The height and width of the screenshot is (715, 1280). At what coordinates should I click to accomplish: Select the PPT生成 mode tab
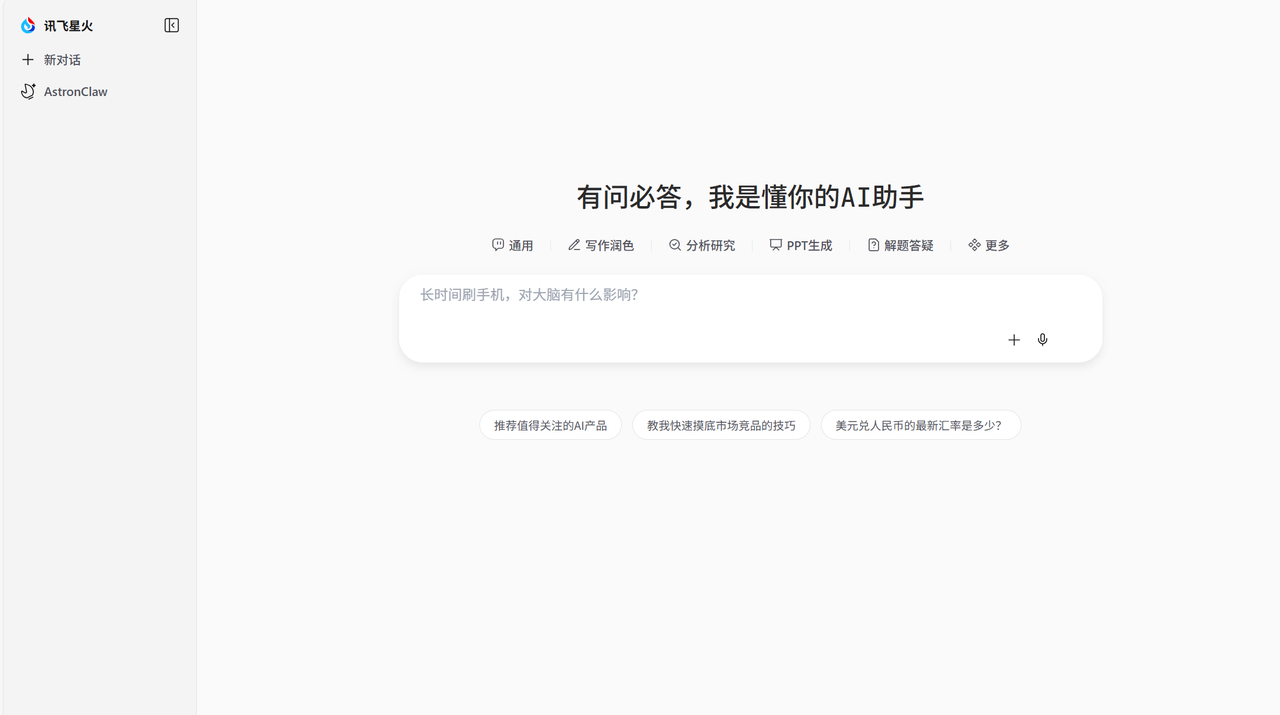pos(801,245)
